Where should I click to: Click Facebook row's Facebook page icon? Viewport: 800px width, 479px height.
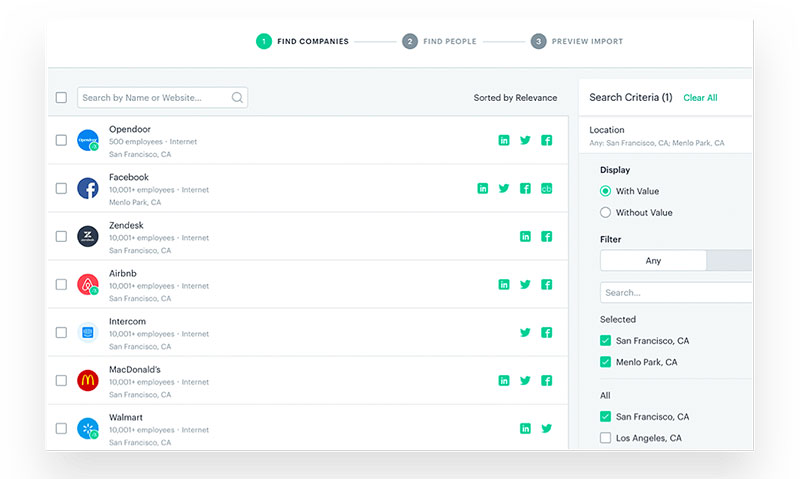pyautogui.click(x=525, y=188)
